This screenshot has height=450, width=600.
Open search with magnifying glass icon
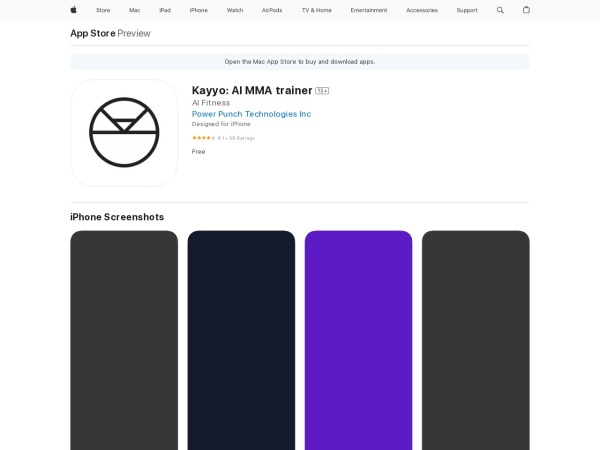coord(500,10)
